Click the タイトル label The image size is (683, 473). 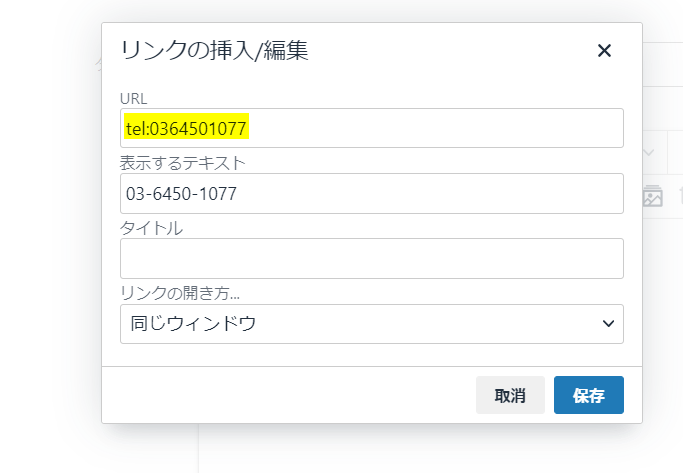(151, 227)
